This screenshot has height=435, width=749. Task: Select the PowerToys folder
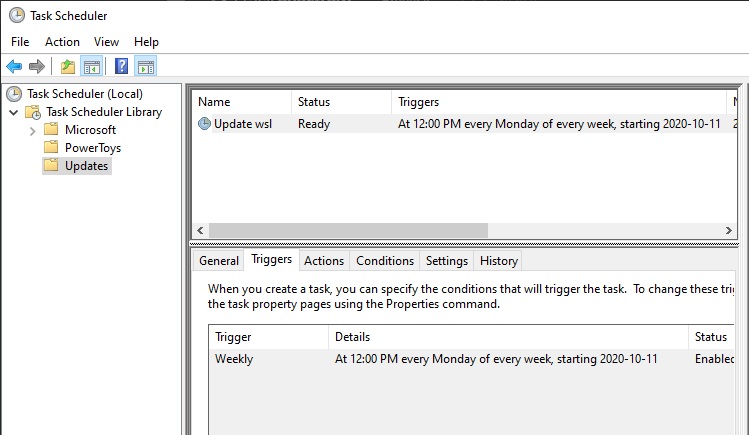click(93, 148)
